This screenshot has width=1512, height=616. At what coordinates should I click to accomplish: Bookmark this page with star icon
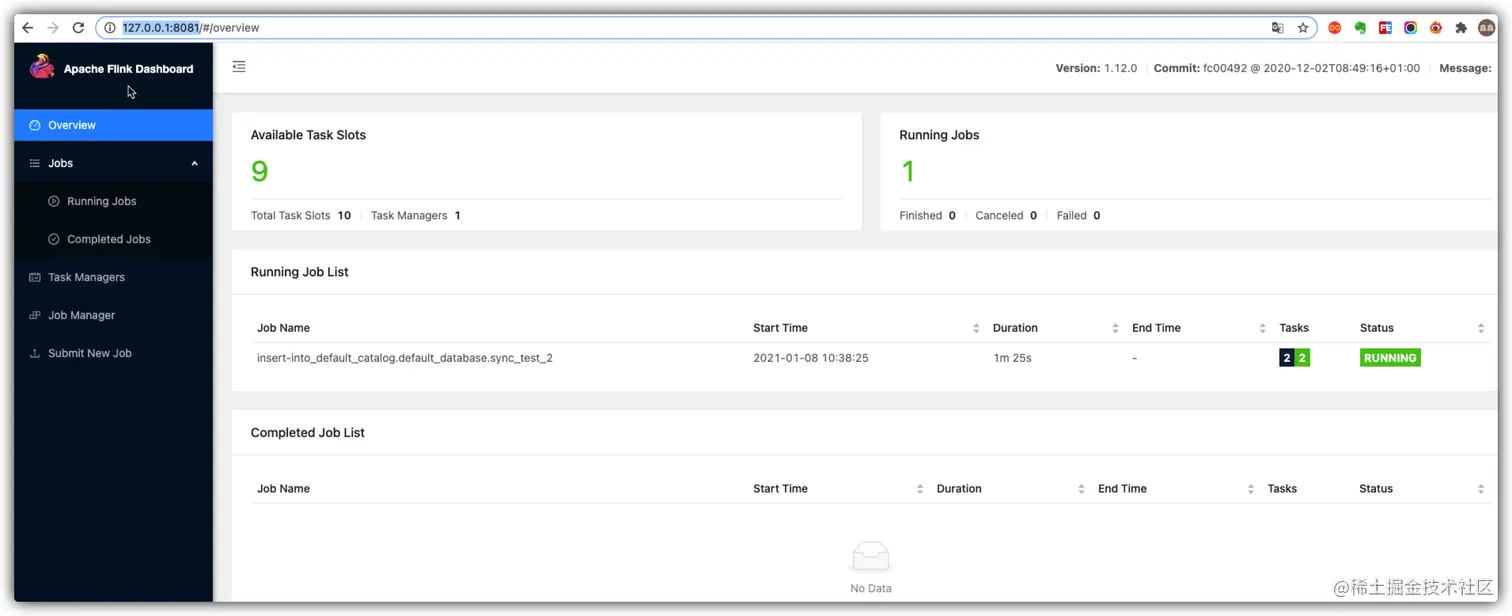pos(1303,28)
